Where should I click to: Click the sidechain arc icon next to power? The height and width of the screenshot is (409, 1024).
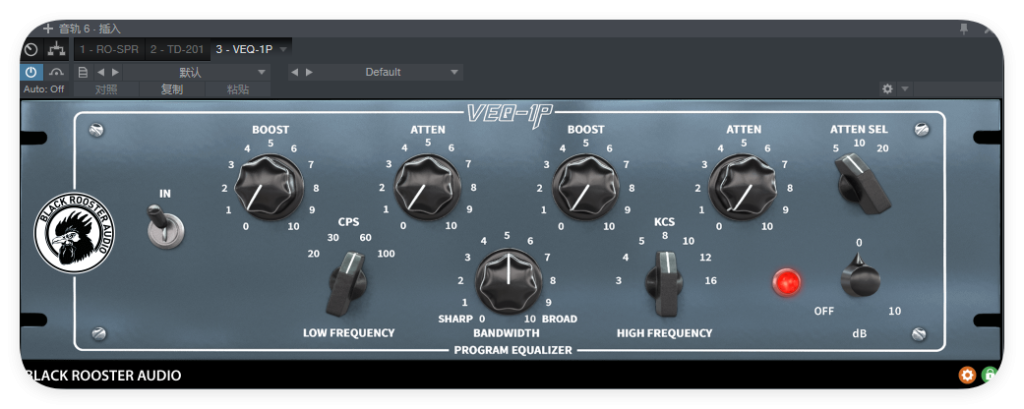tap(57, 72)
